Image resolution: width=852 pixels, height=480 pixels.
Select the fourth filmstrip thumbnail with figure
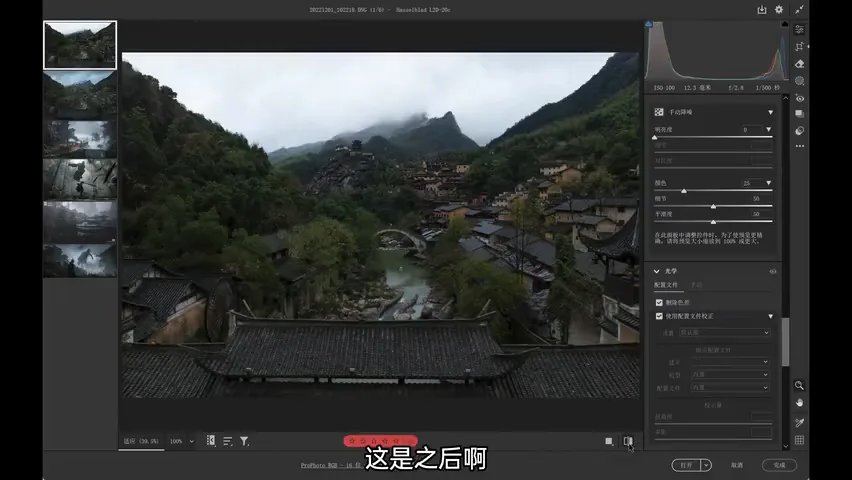80,179
